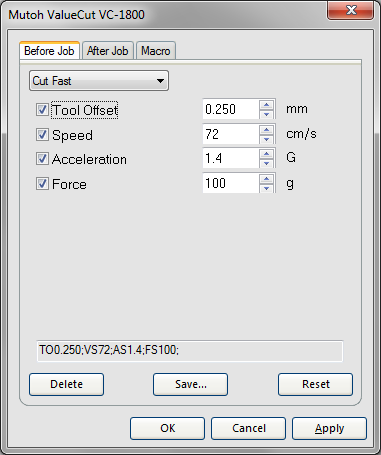Toggle the Force checkbox
Image resolution: width=381 pixels, height=455 pixels.
[42, 184]
